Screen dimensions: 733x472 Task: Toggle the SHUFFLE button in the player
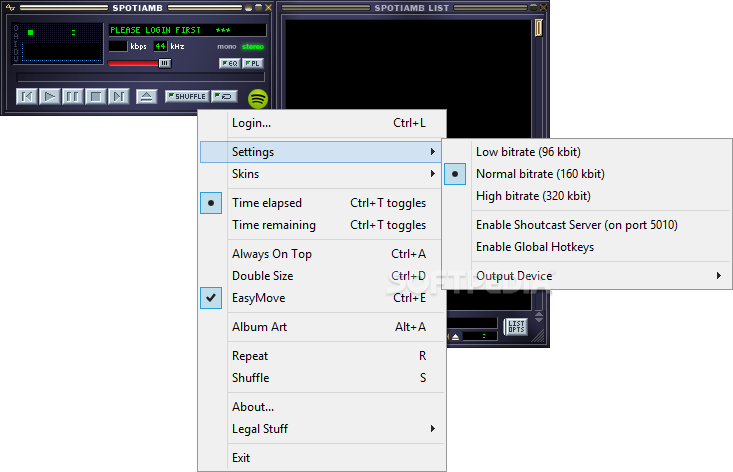tap(187, 96)
